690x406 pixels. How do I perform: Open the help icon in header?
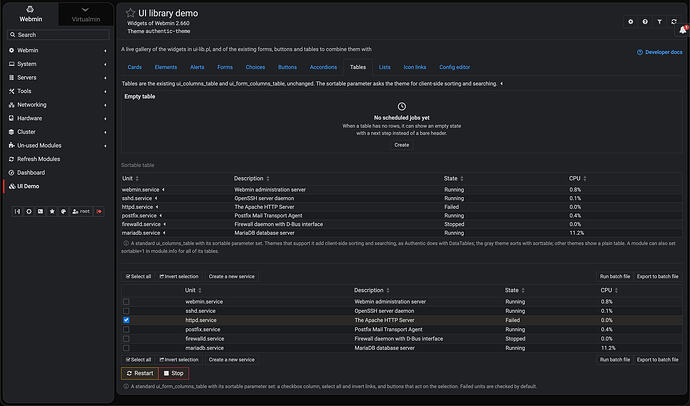click(645, 22)
